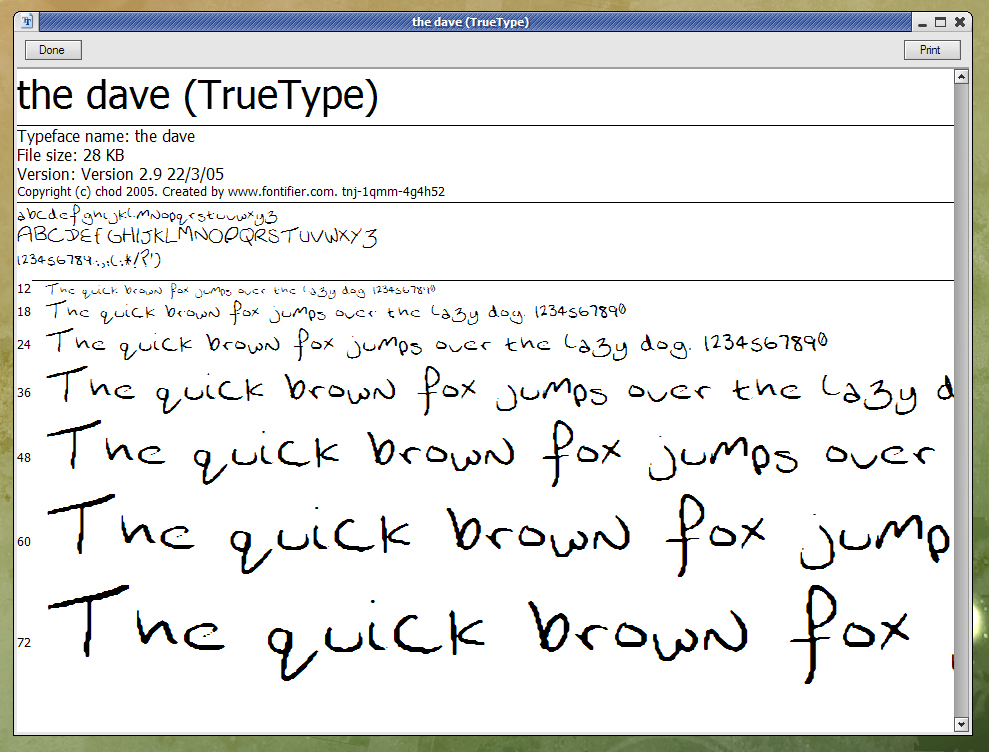
Task: Click the Done button
Action: pos(52,49)
